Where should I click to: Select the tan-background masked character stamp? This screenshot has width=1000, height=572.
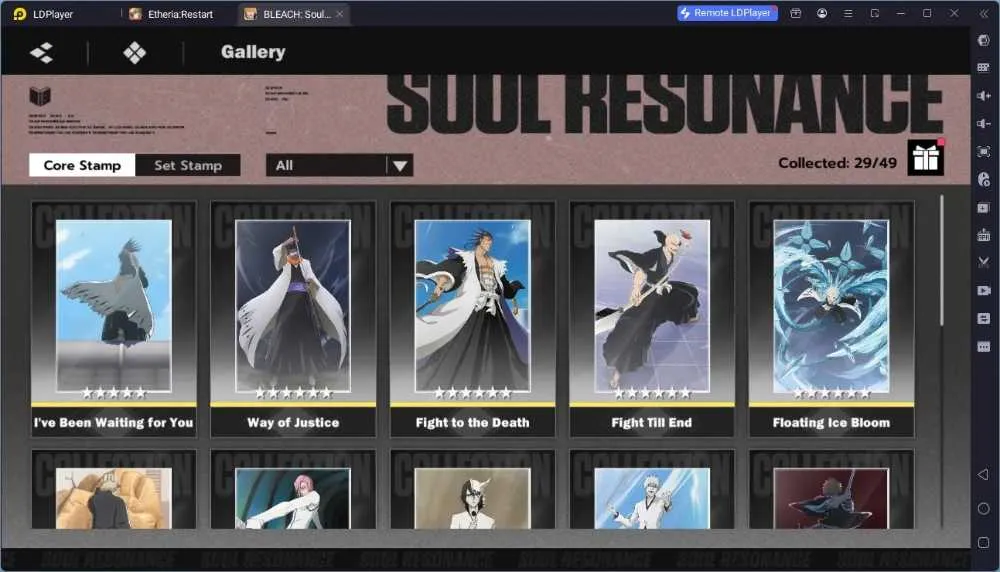coord(473,490)
